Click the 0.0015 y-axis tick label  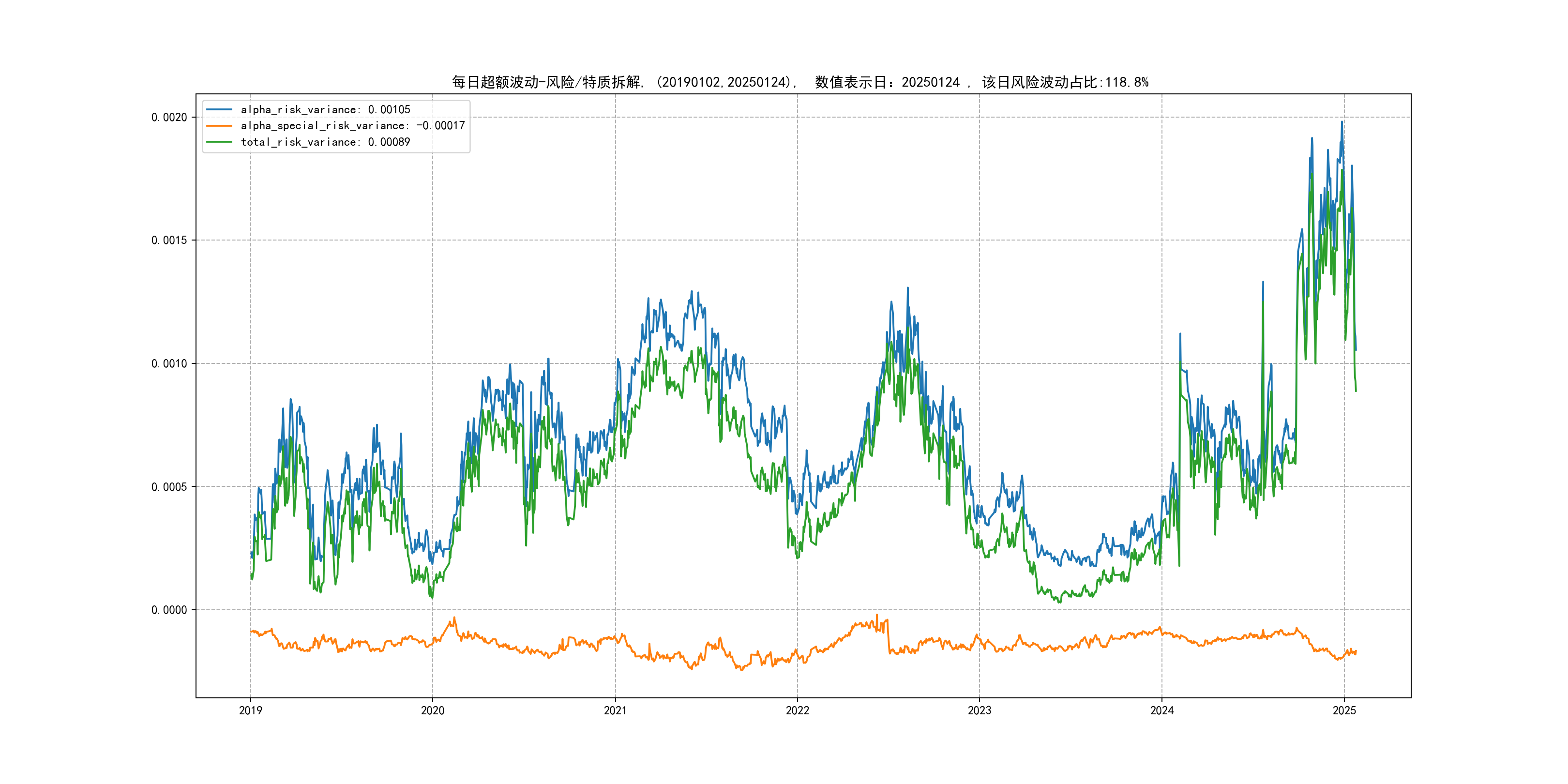click(169, 241)
